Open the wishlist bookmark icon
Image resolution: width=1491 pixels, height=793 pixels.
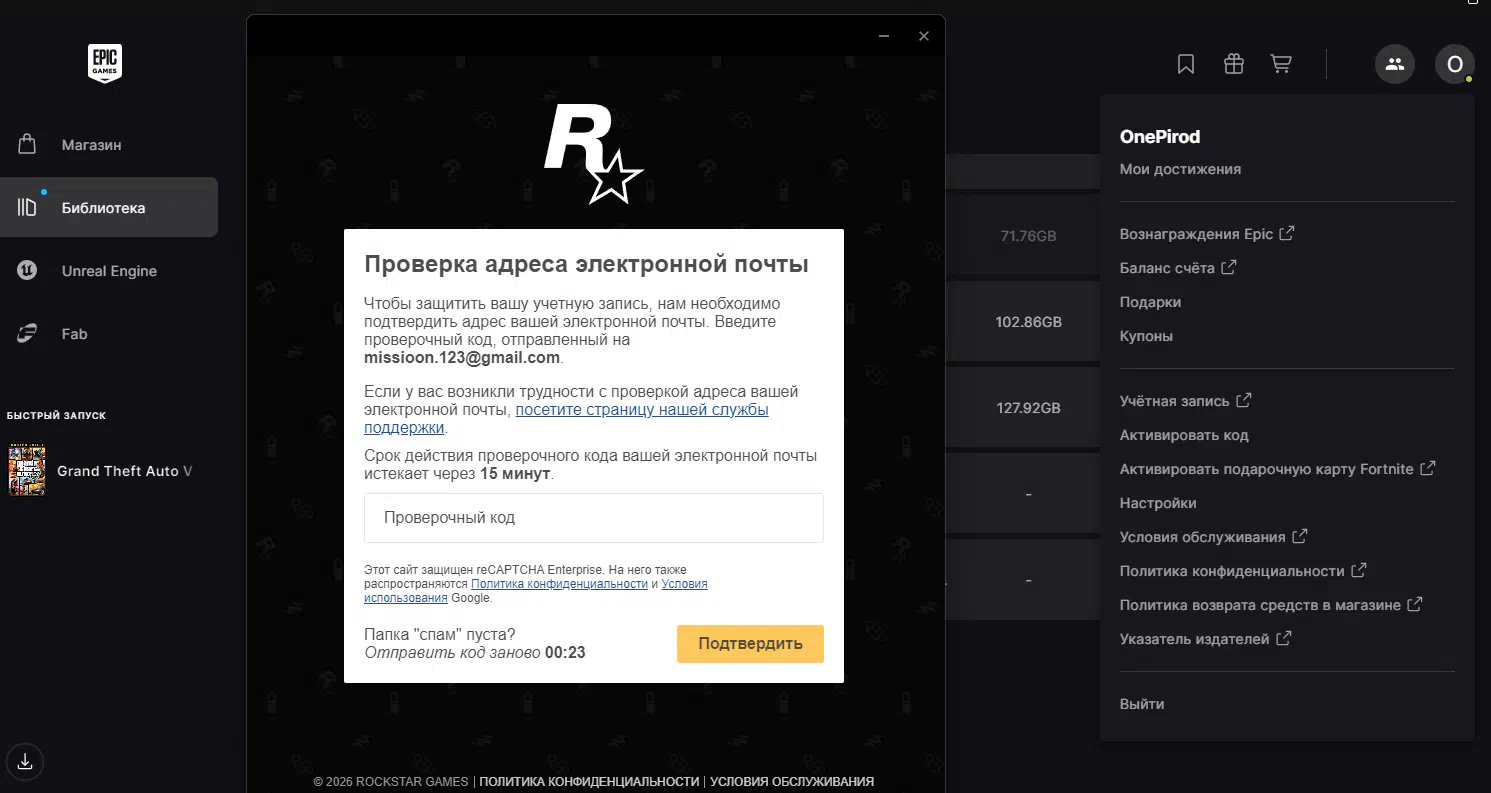[x=1186, y=64]
